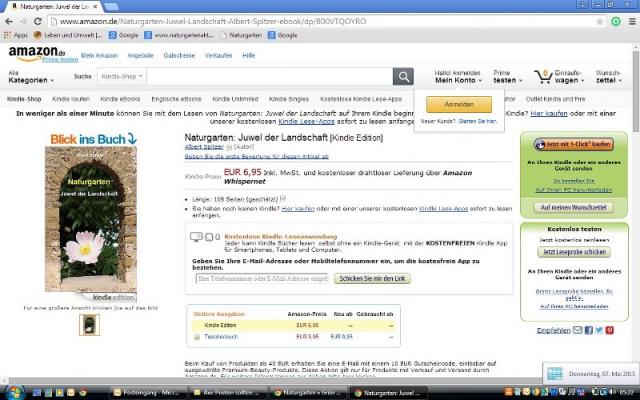Reload the page with refresh icon
The width and height of the screenshot is (640, 400).
click(38, 21)
